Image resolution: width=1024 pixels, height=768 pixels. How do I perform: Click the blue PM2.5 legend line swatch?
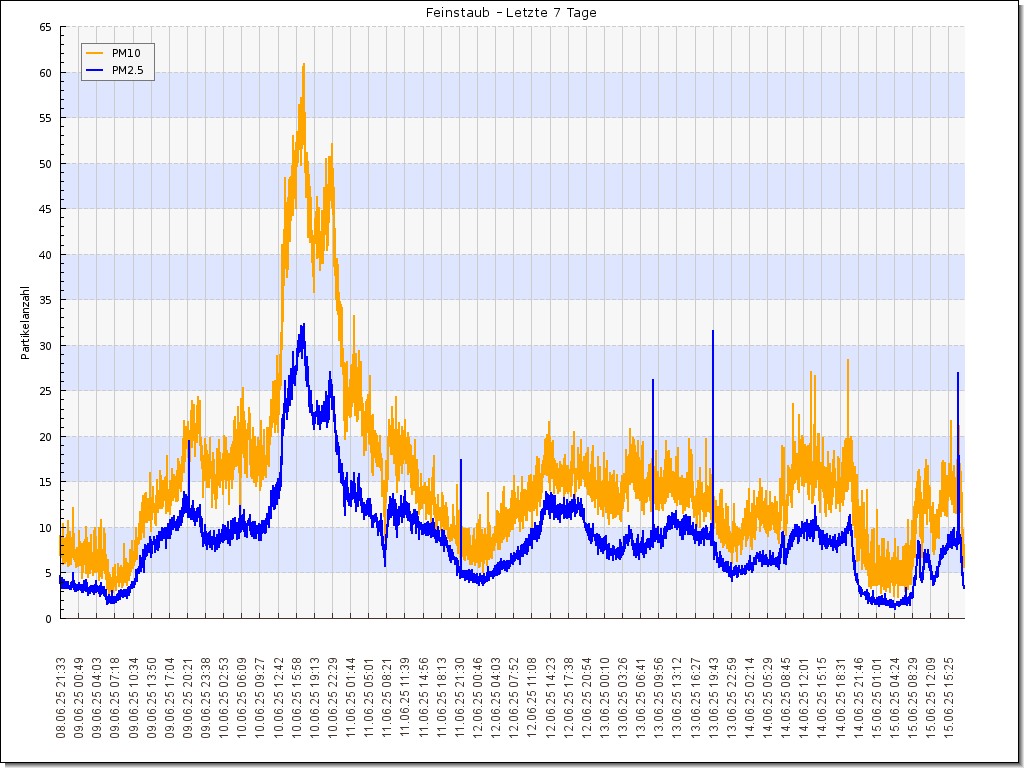96,70
